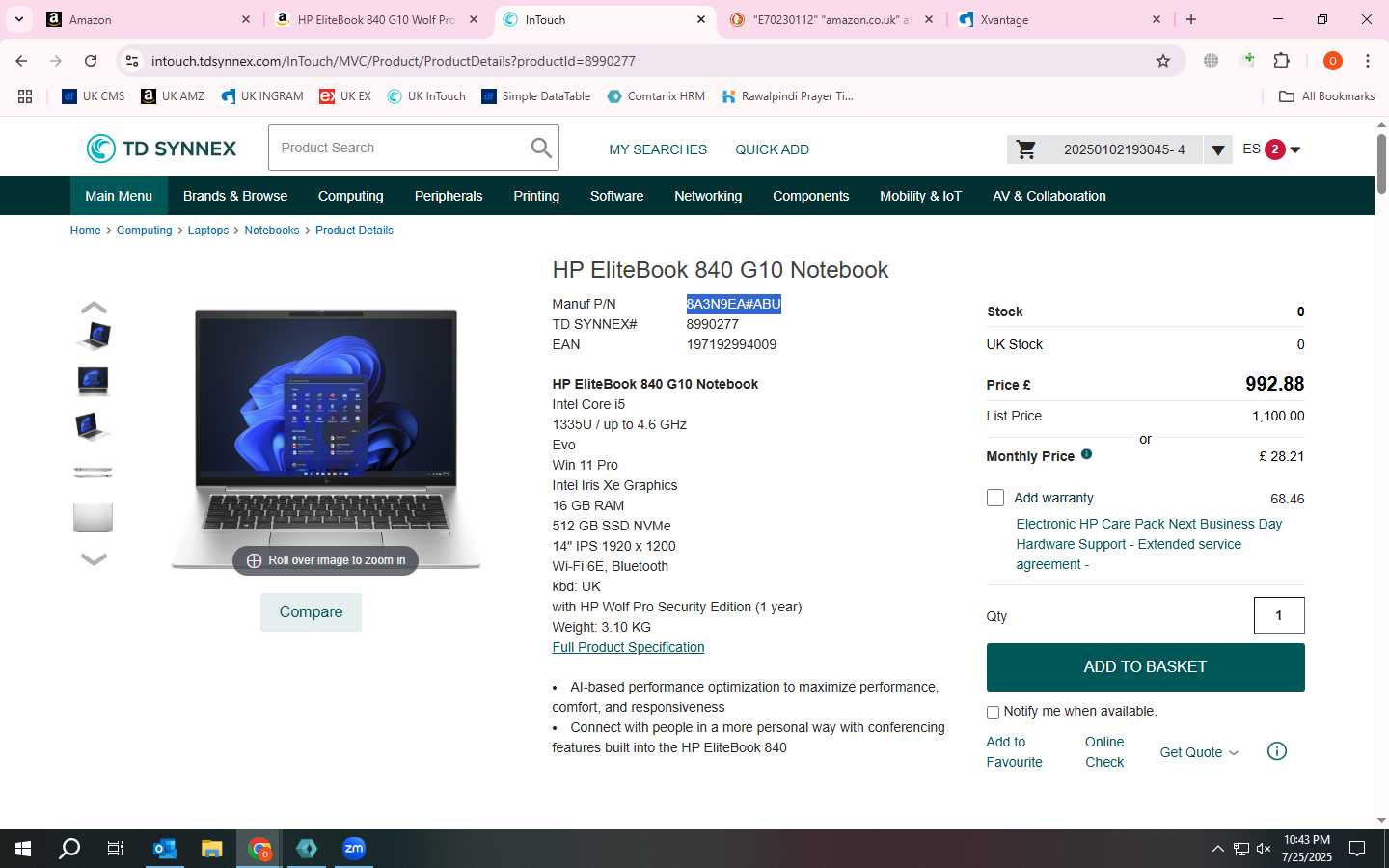Click the Laptops breadcrumb link
1389x868 pixels.
(x=208, y=231)
